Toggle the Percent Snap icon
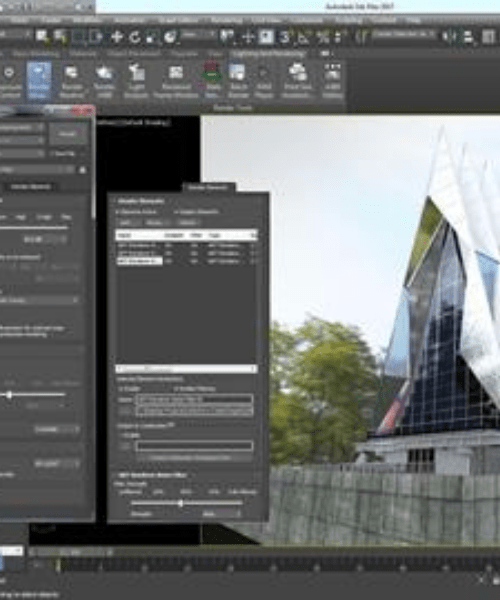The height and width of the screenshot is (600, 500). (x=322, y=37)
